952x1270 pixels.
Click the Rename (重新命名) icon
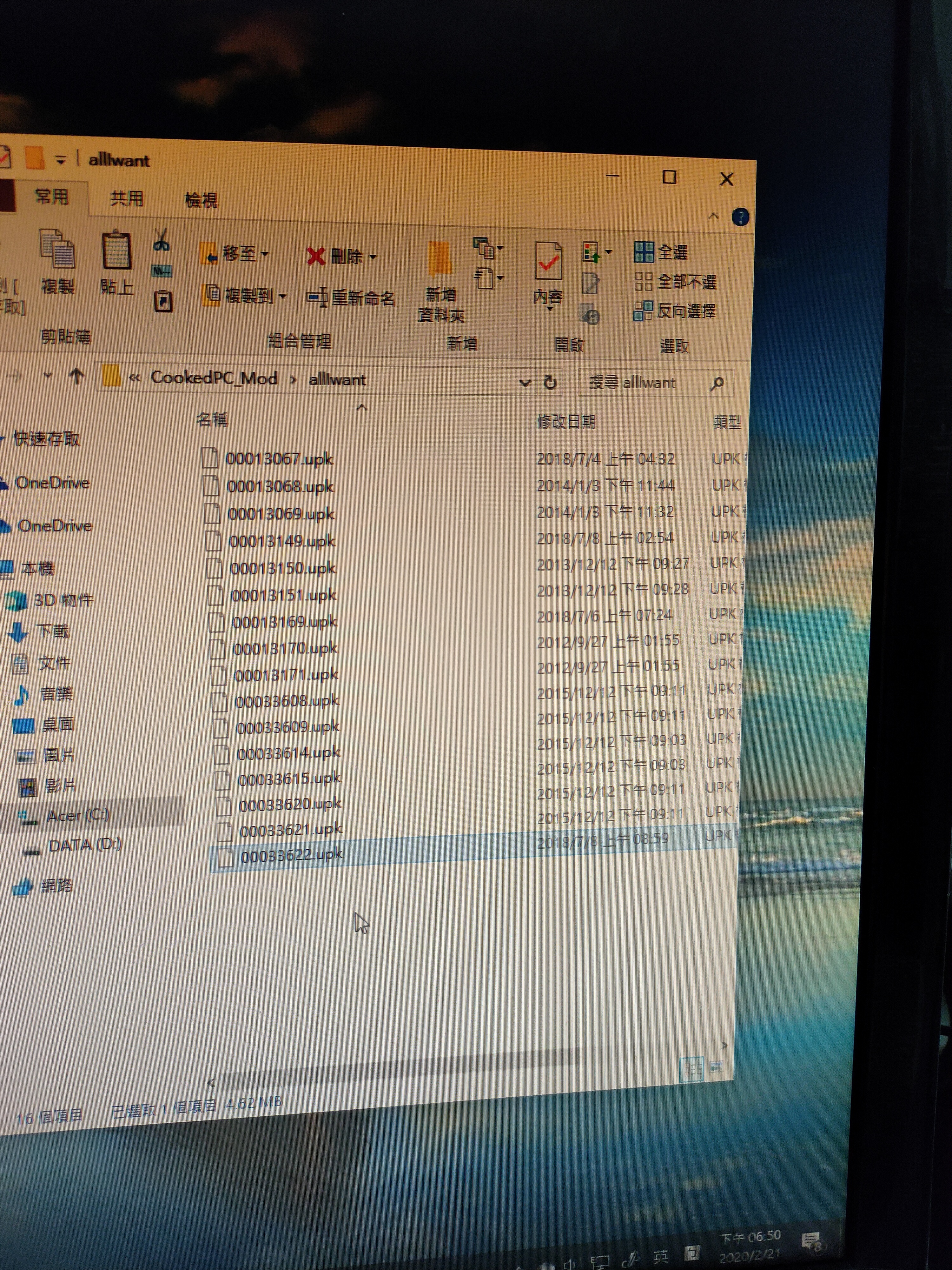point(317,297)
